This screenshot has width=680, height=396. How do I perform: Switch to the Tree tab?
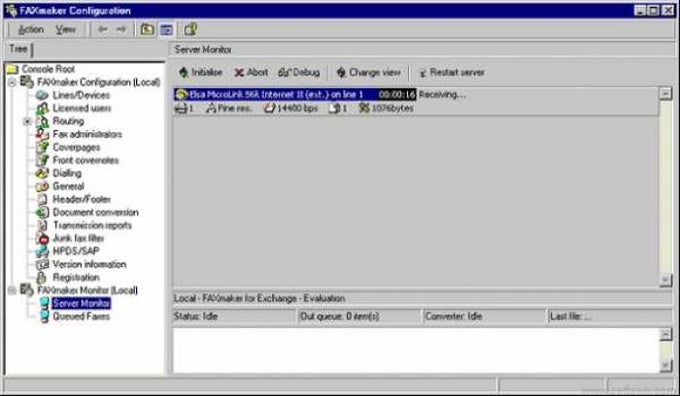click(19, 49)
